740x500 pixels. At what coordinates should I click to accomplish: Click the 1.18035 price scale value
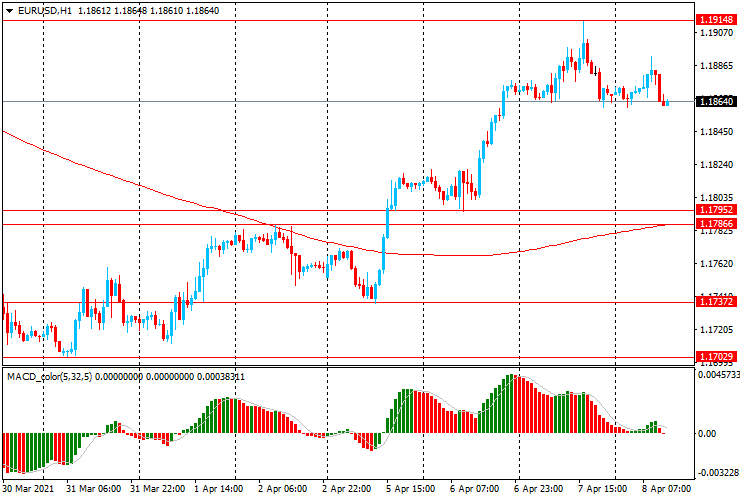pos(717,198)
